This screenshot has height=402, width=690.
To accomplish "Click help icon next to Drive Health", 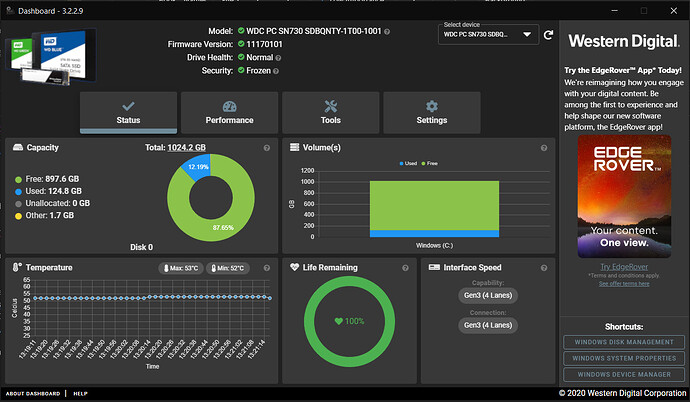I will (278, 58).
